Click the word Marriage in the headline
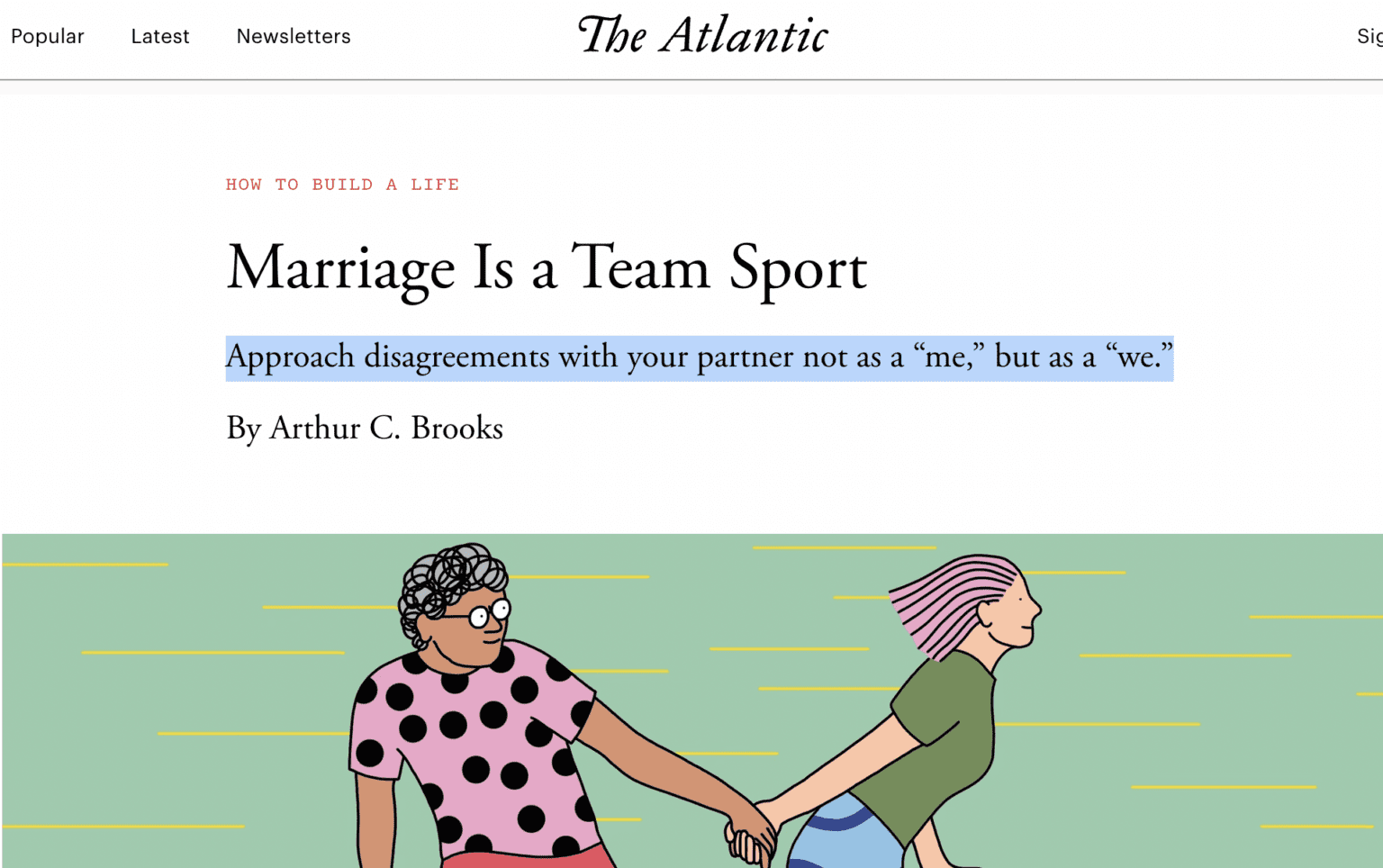 [x=341, y=268]
